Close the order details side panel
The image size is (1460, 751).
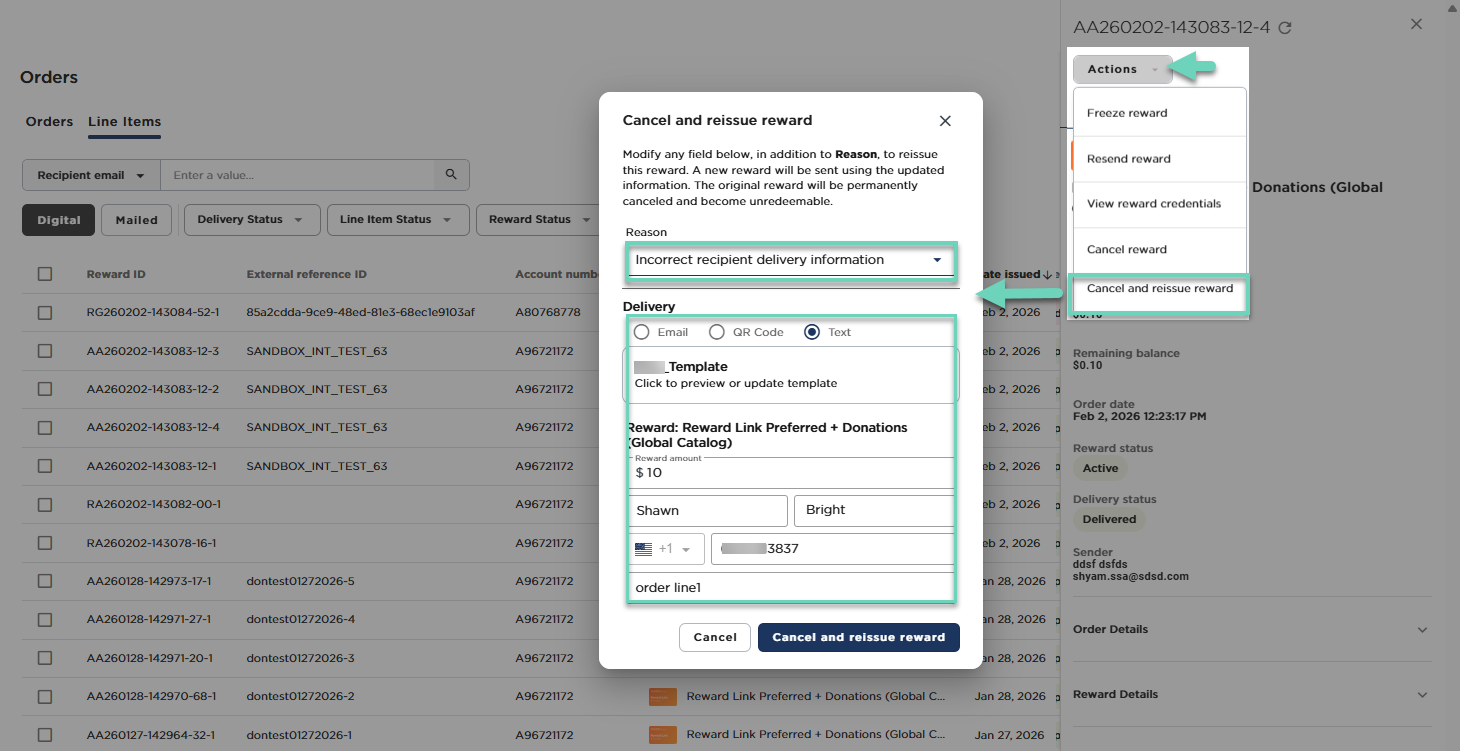(1416, 24)
